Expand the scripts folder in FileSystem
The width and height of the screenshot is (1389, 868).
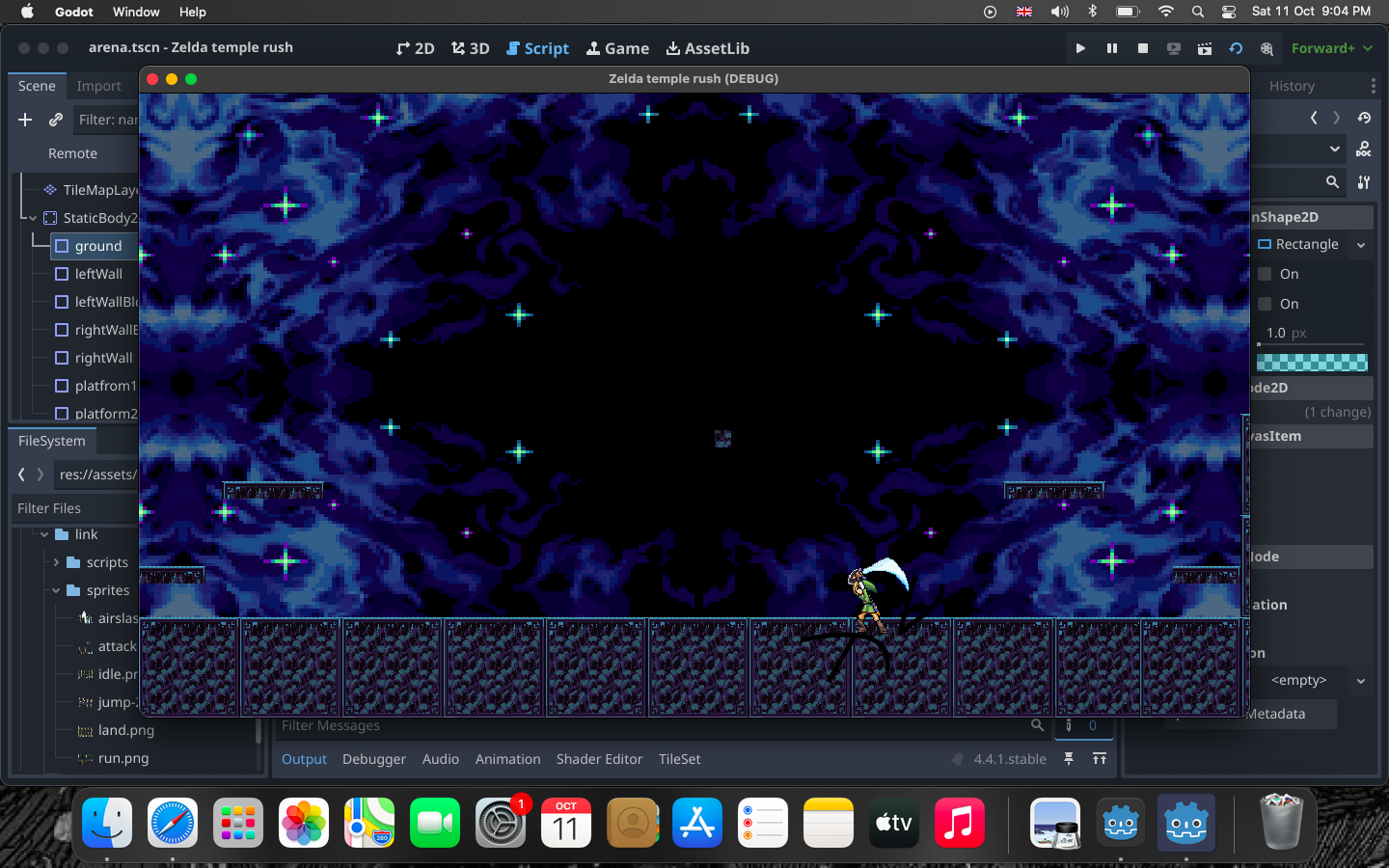click(x=56, y=562)
